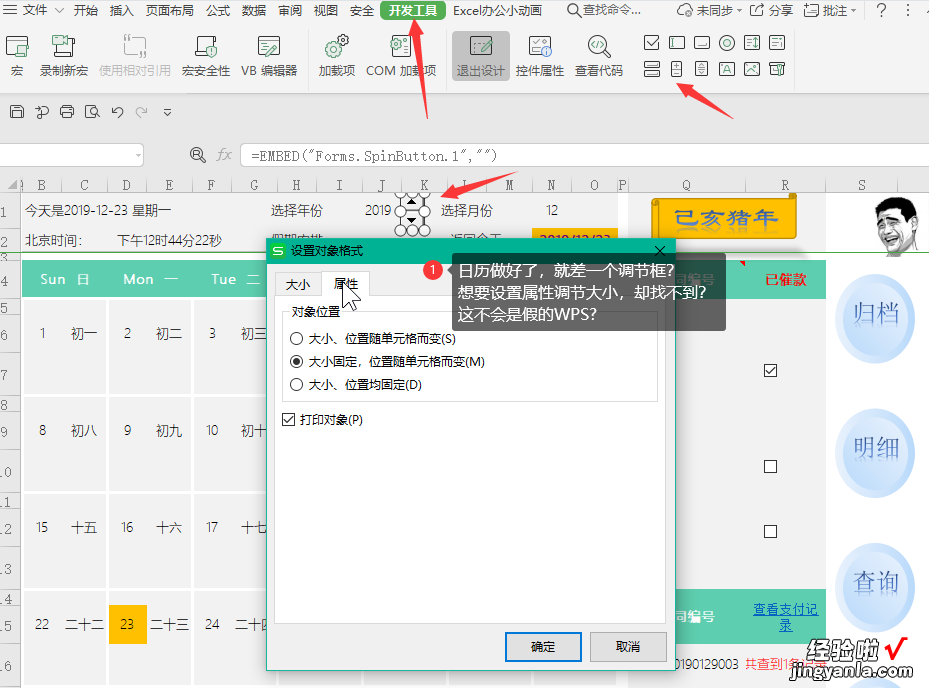Expand the 文件 menu dropdown arrow

pos(59,10)
